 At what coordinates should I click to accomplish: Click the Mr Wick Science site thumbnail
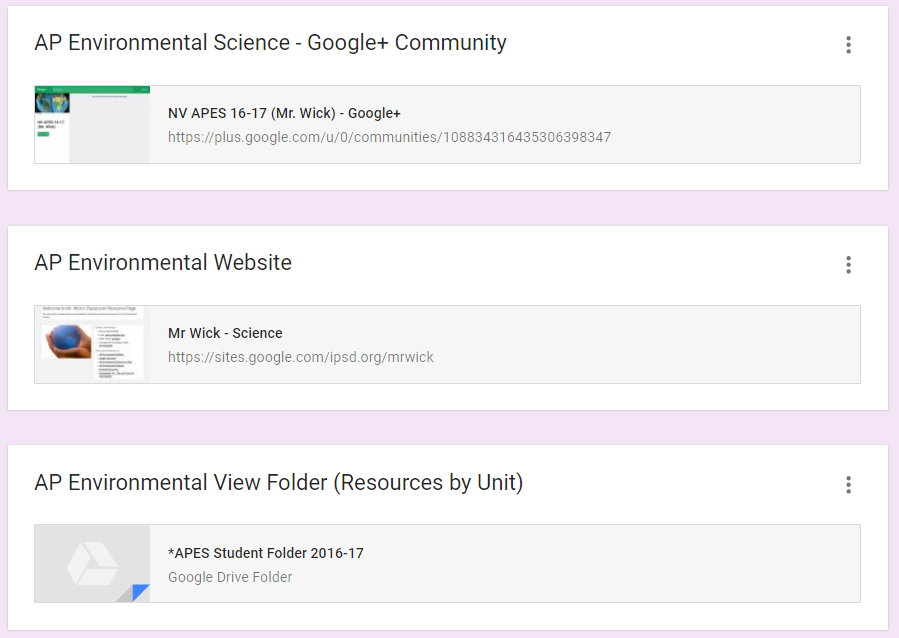click(91, 343)
